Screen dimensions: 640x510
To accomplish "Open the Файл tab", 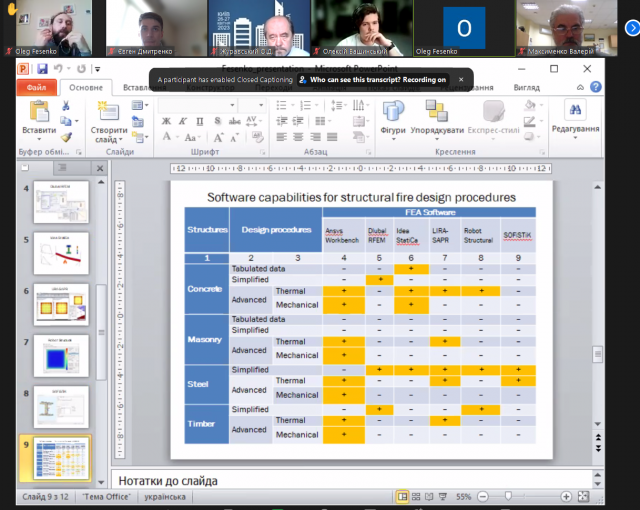I will pyautogui.click(x=37, y=87).
